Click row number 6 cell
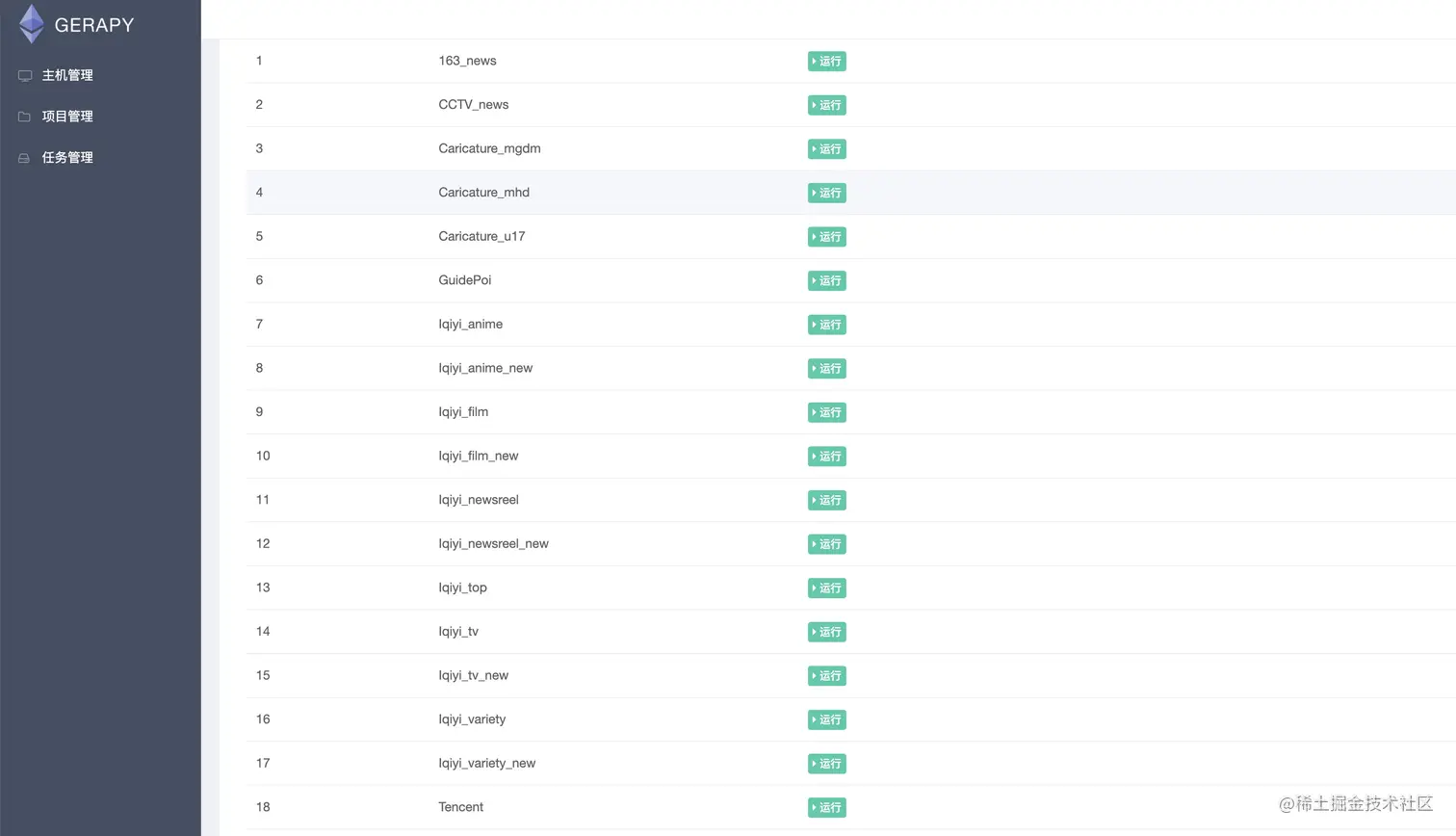 pyautogui.click(x=259, y=280)
